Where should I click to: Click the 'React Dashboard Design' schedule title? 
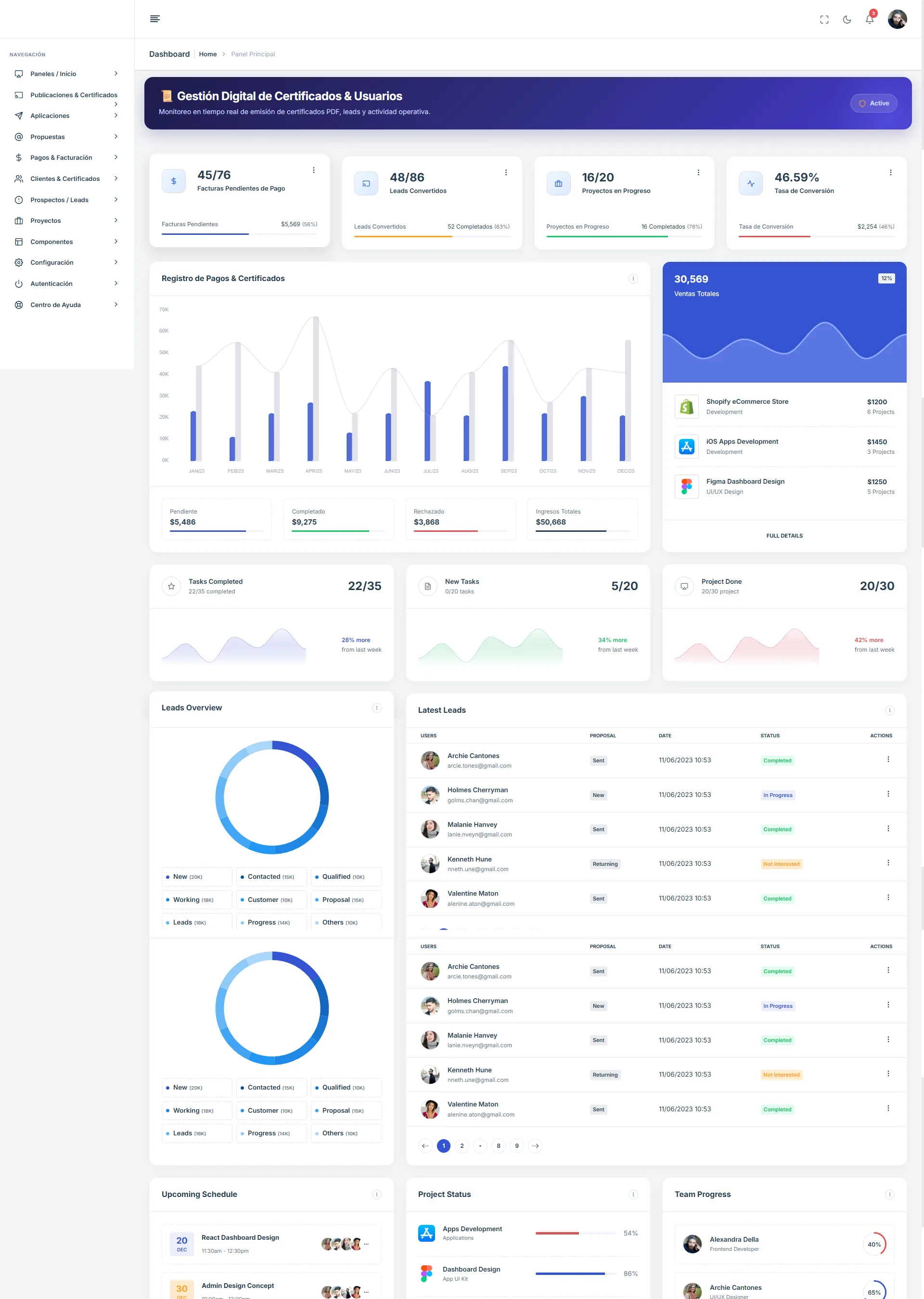[240, 1237]
